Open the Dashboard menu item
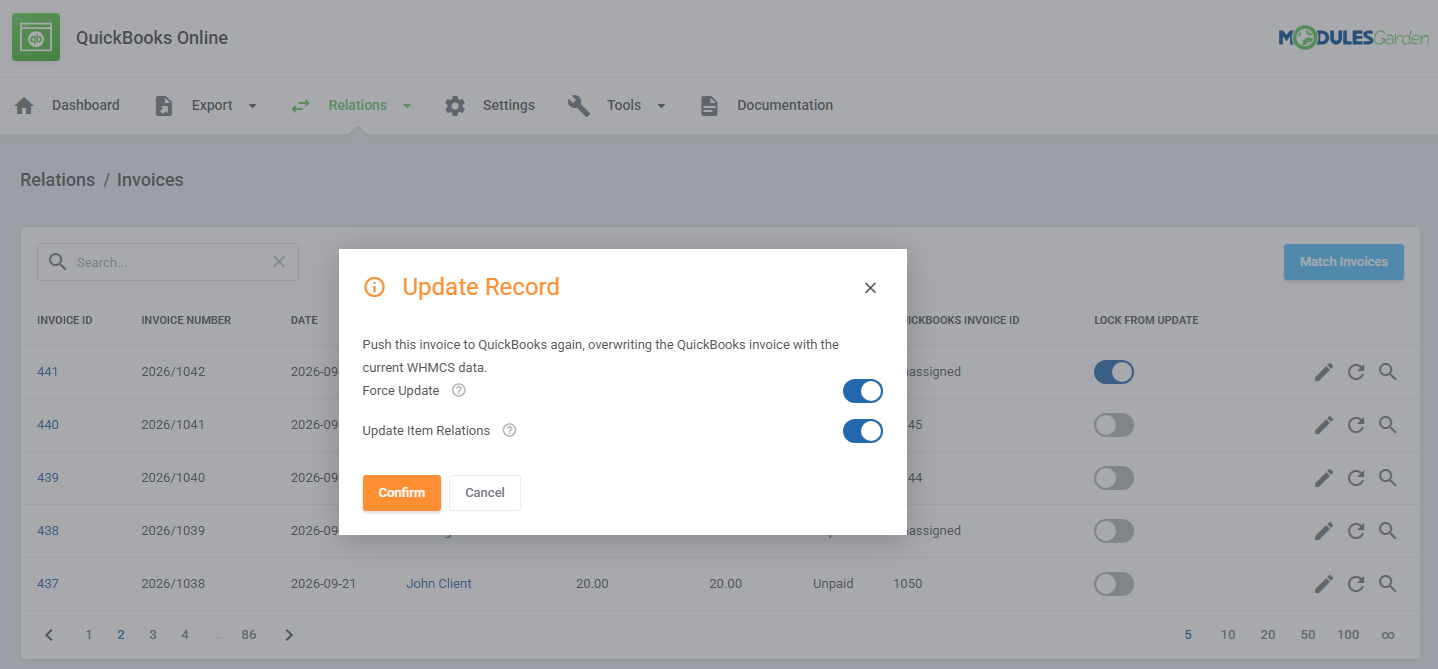Viewport: 1438px width, 669px height. (86, 105)
